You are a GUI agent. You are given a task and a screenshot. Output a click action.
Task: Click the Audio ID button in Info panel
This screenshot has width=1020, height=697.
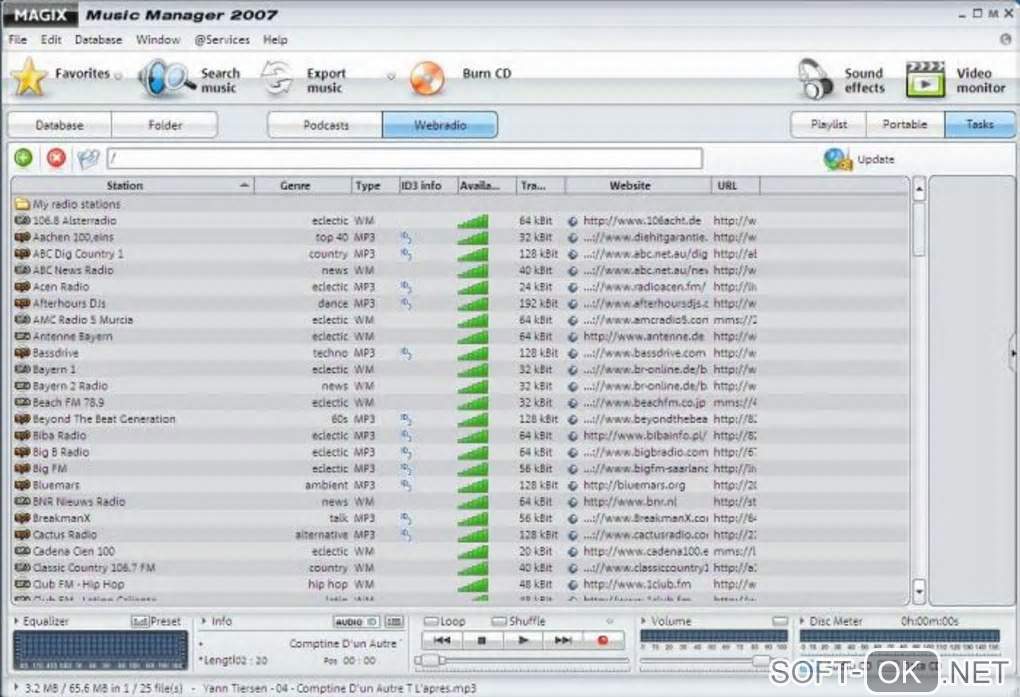[x=356, y=622]
